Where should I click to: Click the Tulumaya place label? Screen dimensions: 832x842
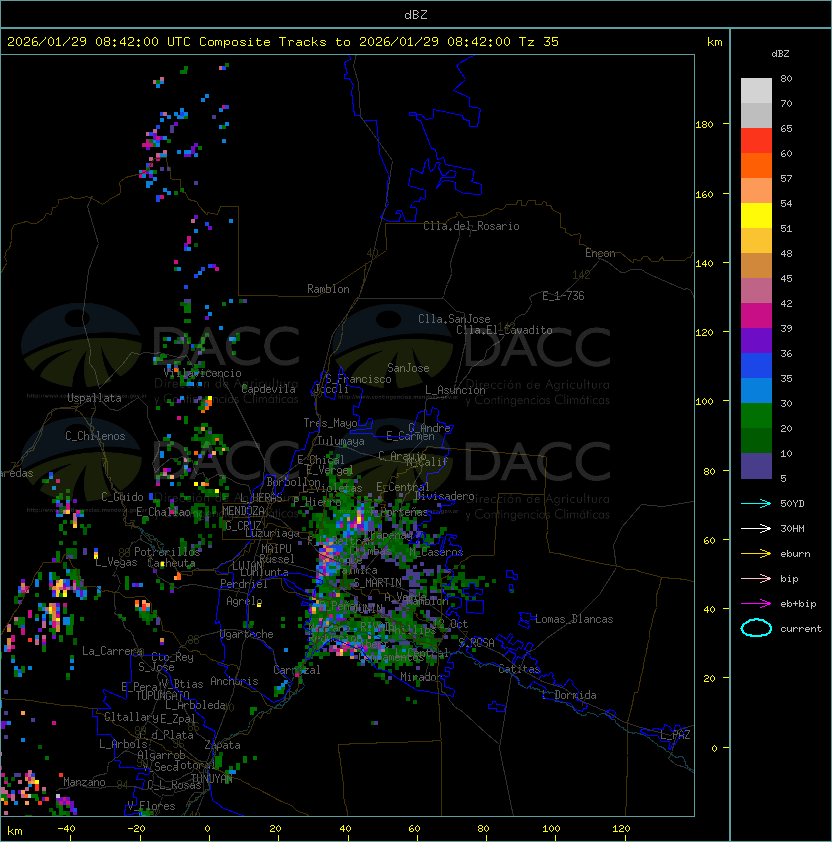(341, 441)
